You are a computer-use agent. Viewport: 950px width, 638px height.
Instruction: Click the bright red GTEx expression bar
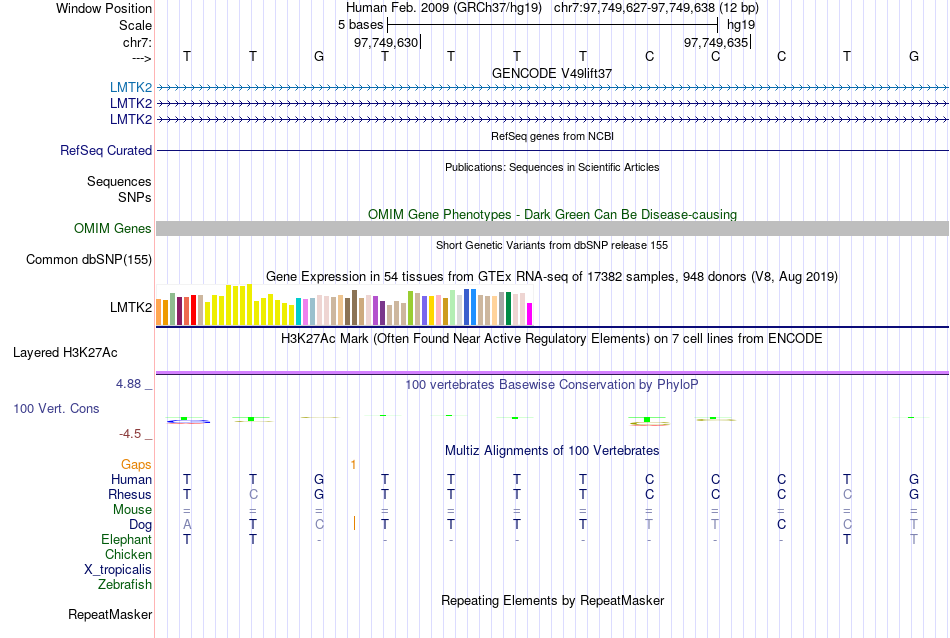[x=193, y=310]
